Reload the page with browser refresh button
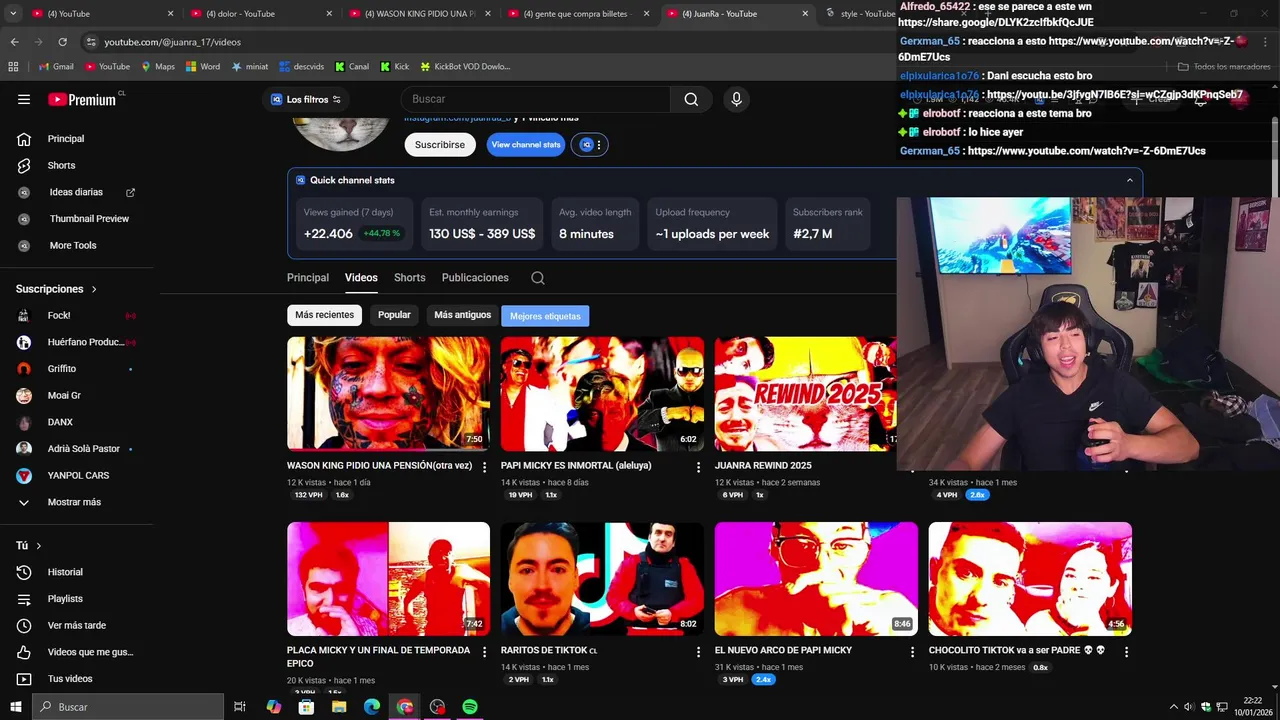Screen dimensions: 1280x720 [x=62, y=42]
